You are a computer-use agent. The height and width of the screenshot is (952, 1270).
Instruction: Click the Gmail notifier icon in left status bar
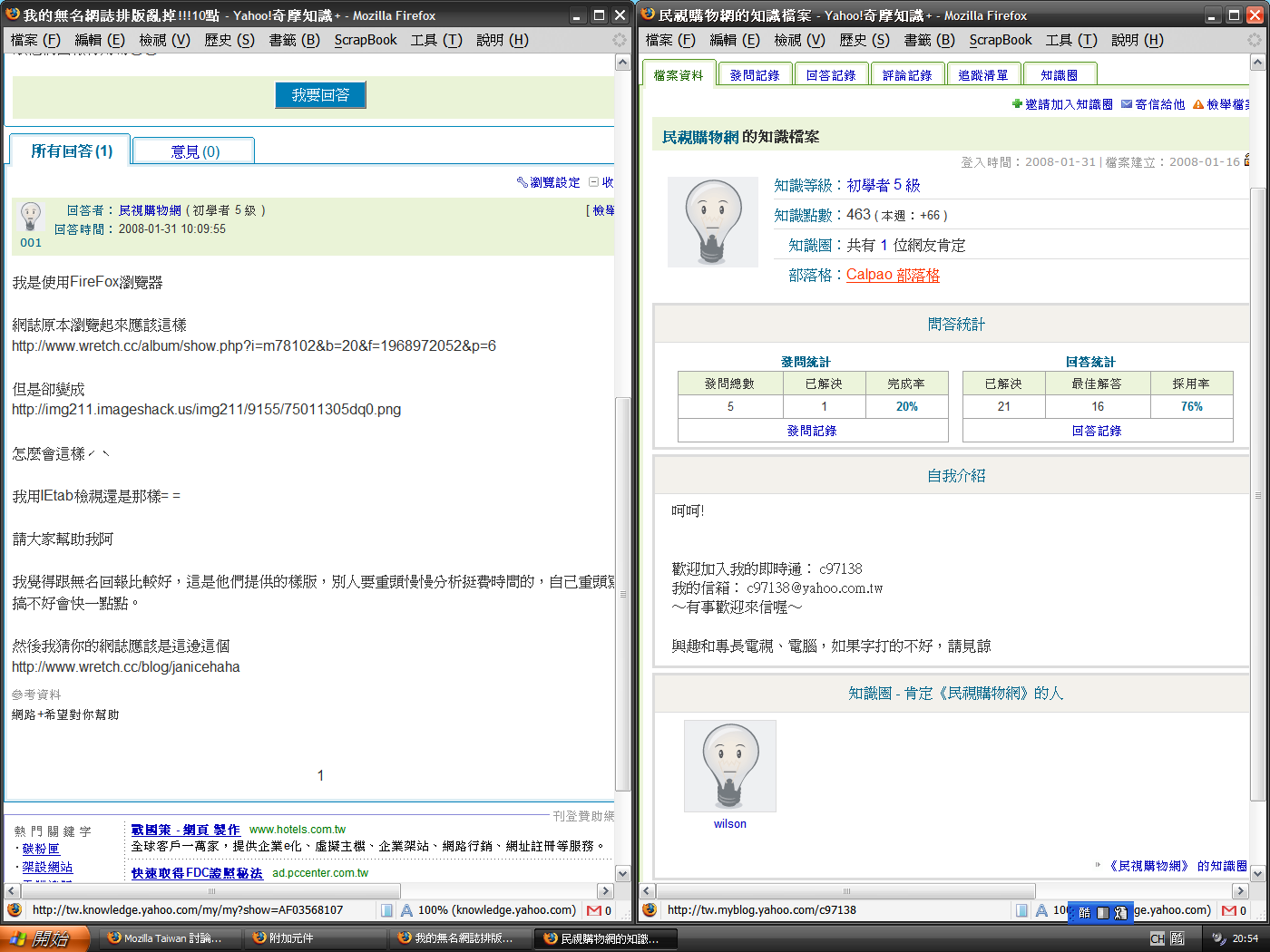point(594,910)
